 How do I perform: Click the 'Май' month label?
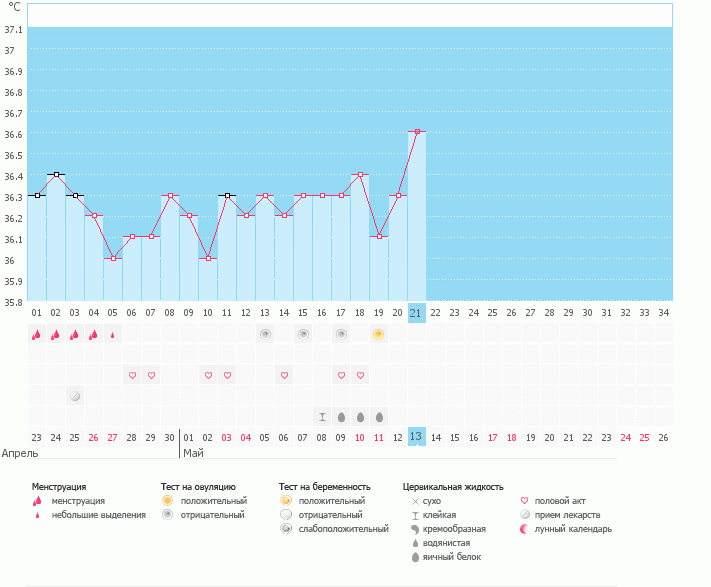coord(194,453)
